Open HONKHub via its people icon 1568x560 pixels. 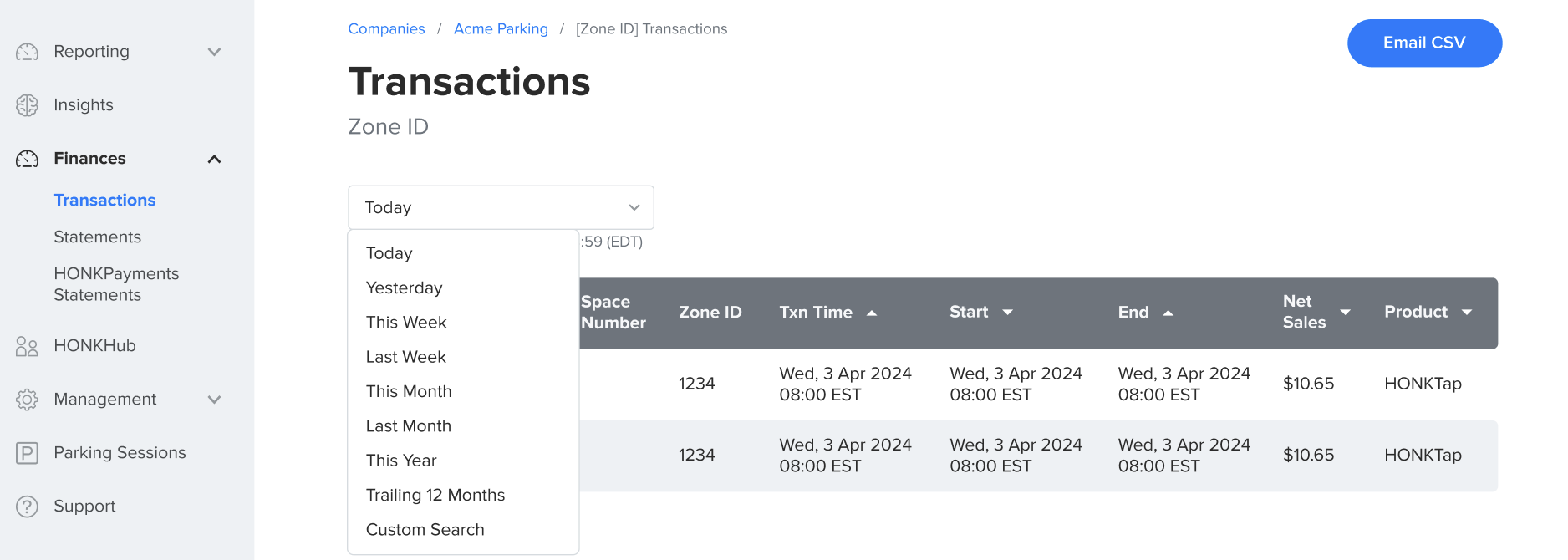[x=27, y=345]
